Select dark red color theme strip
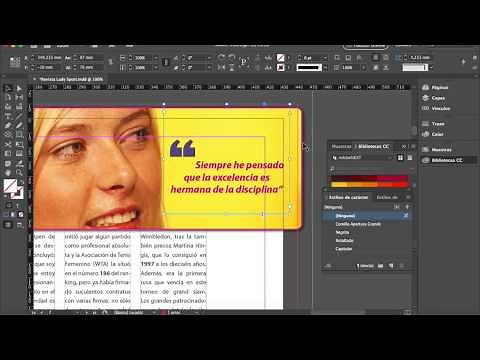 (369, 178)
